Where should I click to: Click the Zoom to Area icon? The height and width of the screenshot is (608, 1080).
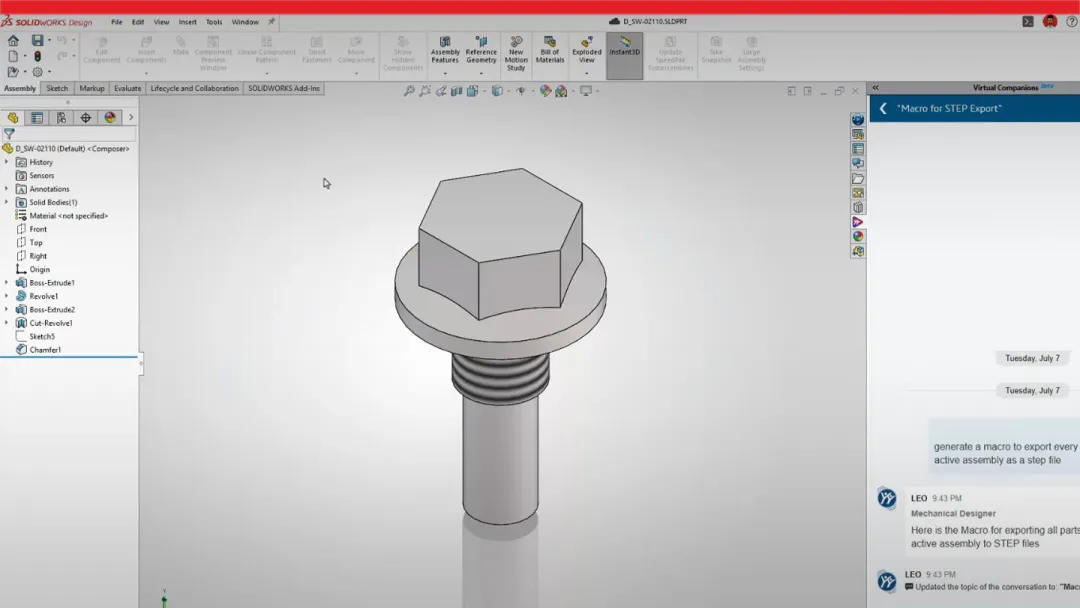point(425,91)
